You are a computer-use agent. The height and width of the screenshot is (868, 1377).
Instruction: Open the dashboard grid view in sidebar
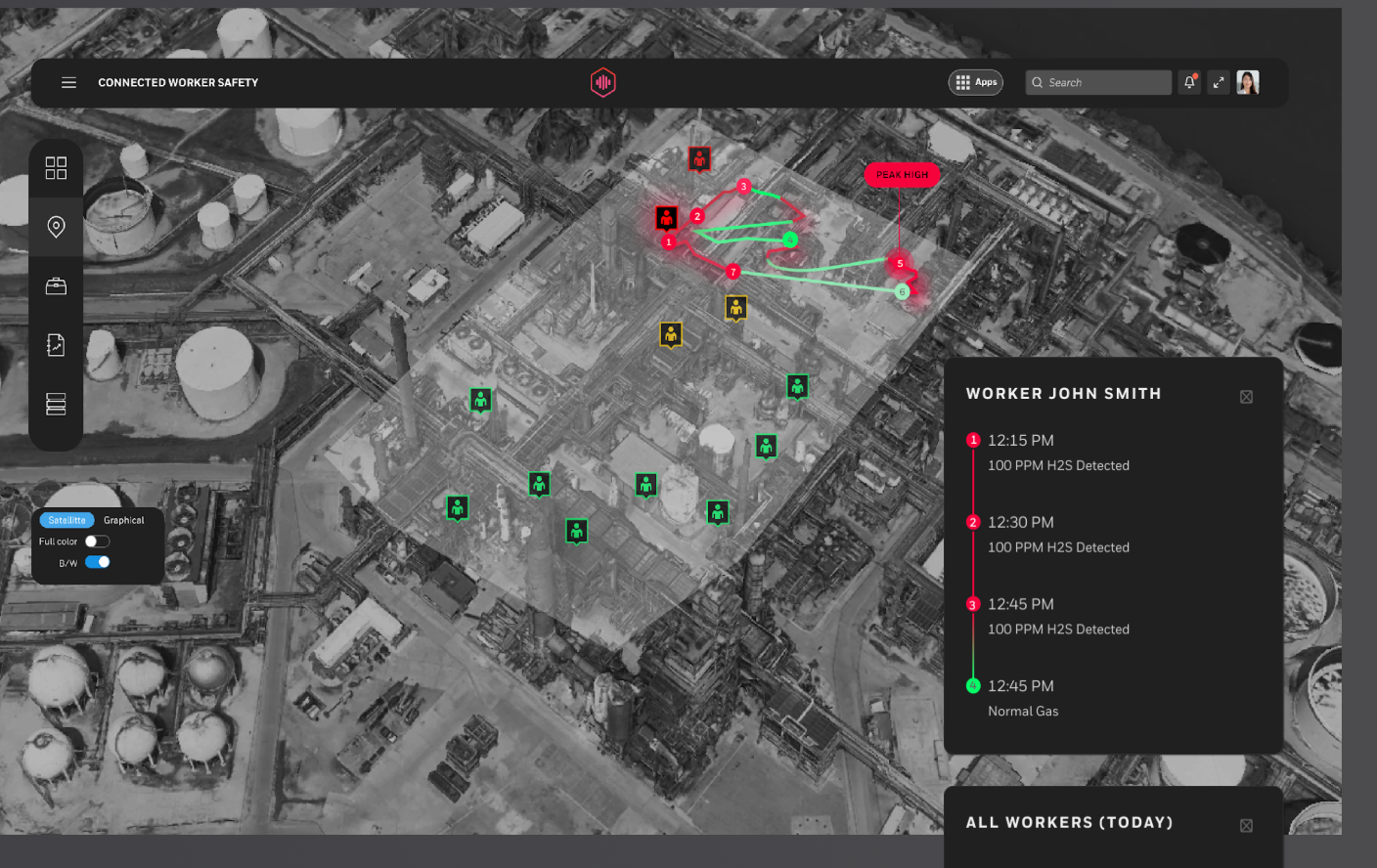click(56, 168)
